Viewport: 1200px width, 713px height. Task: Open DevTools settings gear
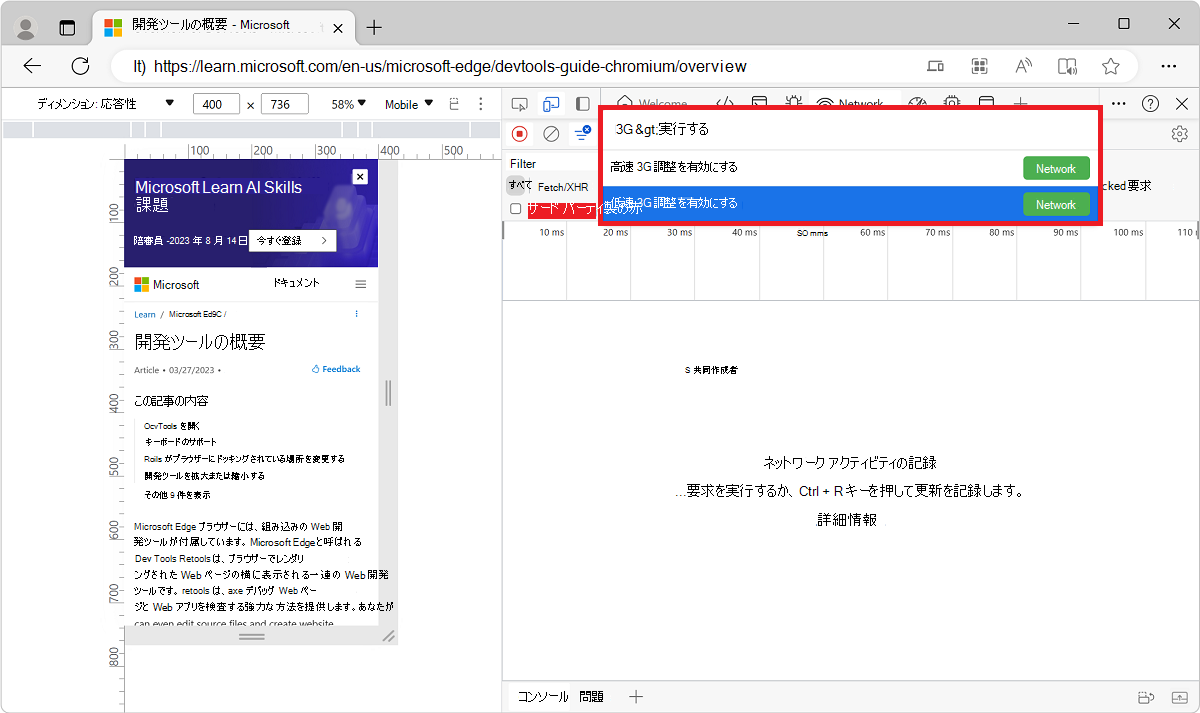(x=1180, y=133)
